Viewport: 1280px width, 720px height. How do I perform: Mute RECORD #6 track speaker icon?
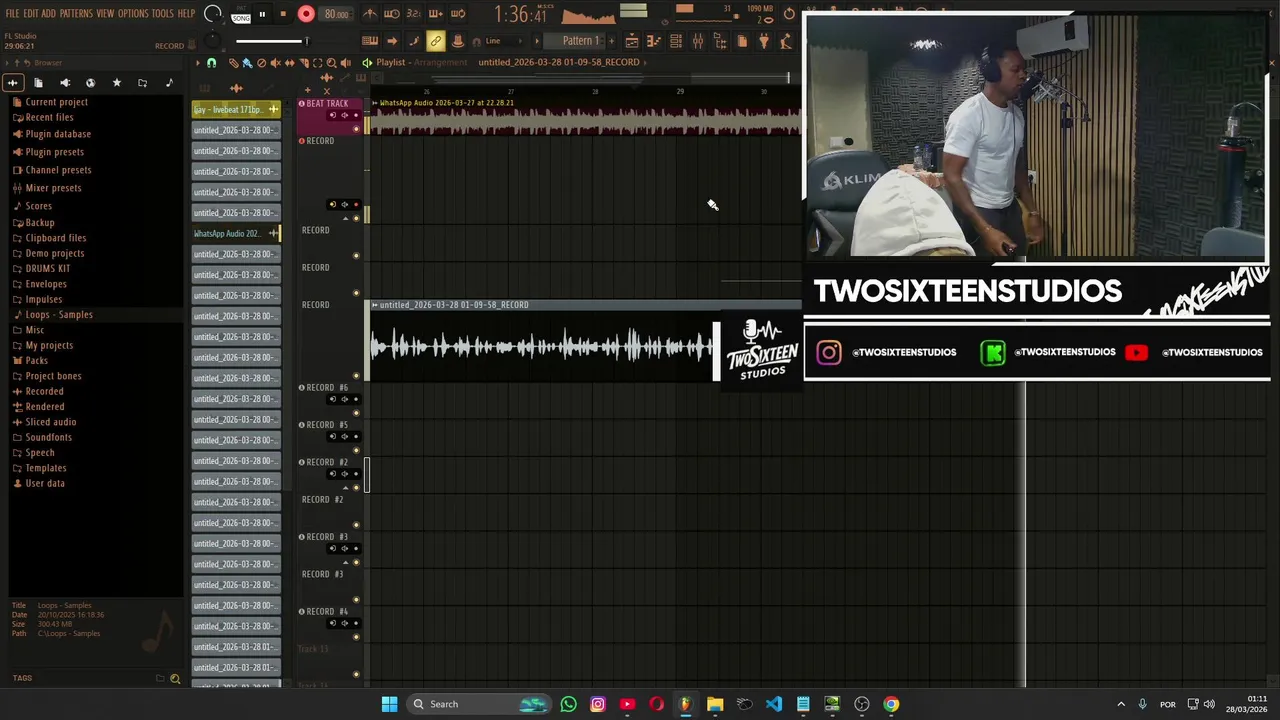345,399
